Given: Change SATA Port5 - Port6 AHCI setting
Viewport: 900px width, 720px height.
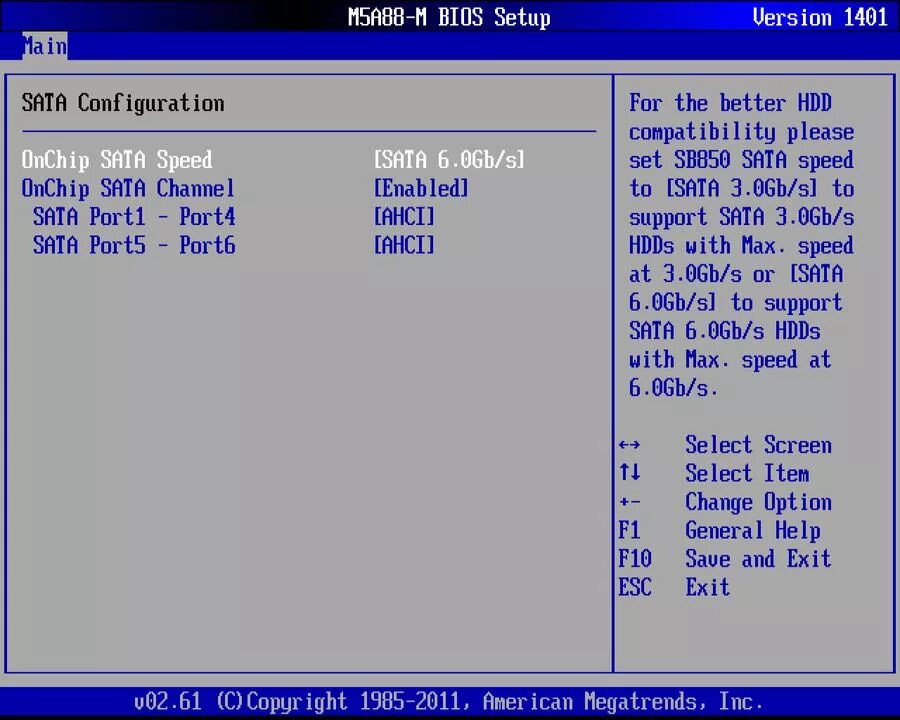Looking at the screenshot, I should coord(404,246).
